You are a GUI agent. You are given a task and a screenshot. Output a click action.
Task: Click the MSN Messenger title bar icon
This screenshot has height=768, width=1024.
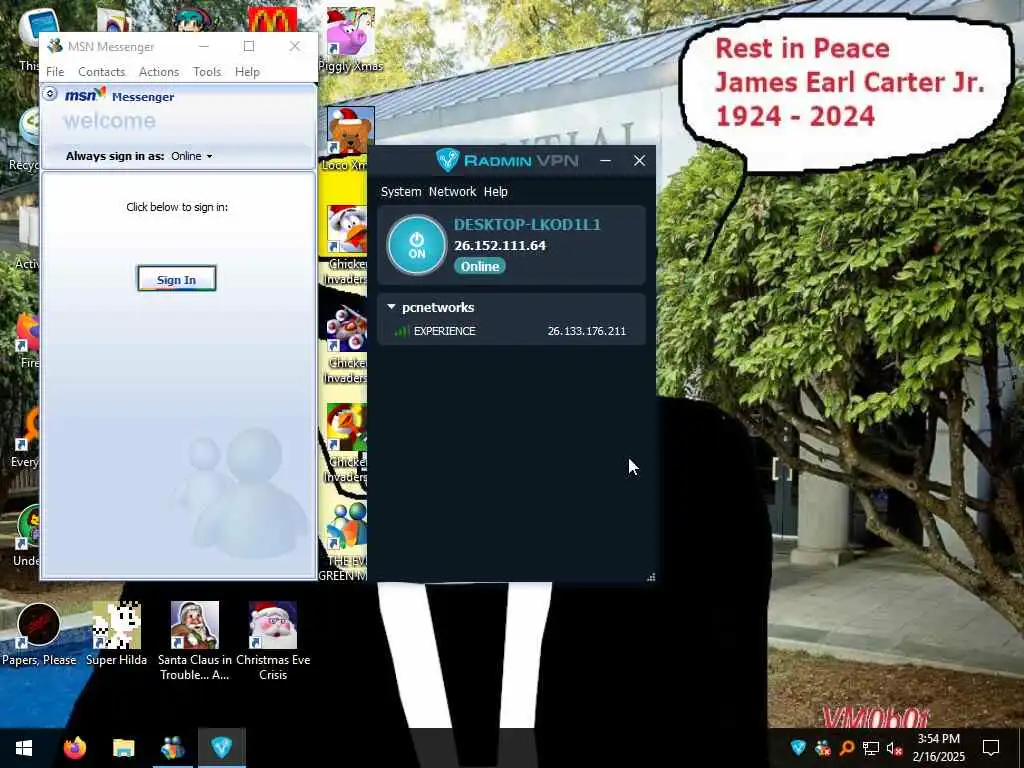[x=55, y=46]
